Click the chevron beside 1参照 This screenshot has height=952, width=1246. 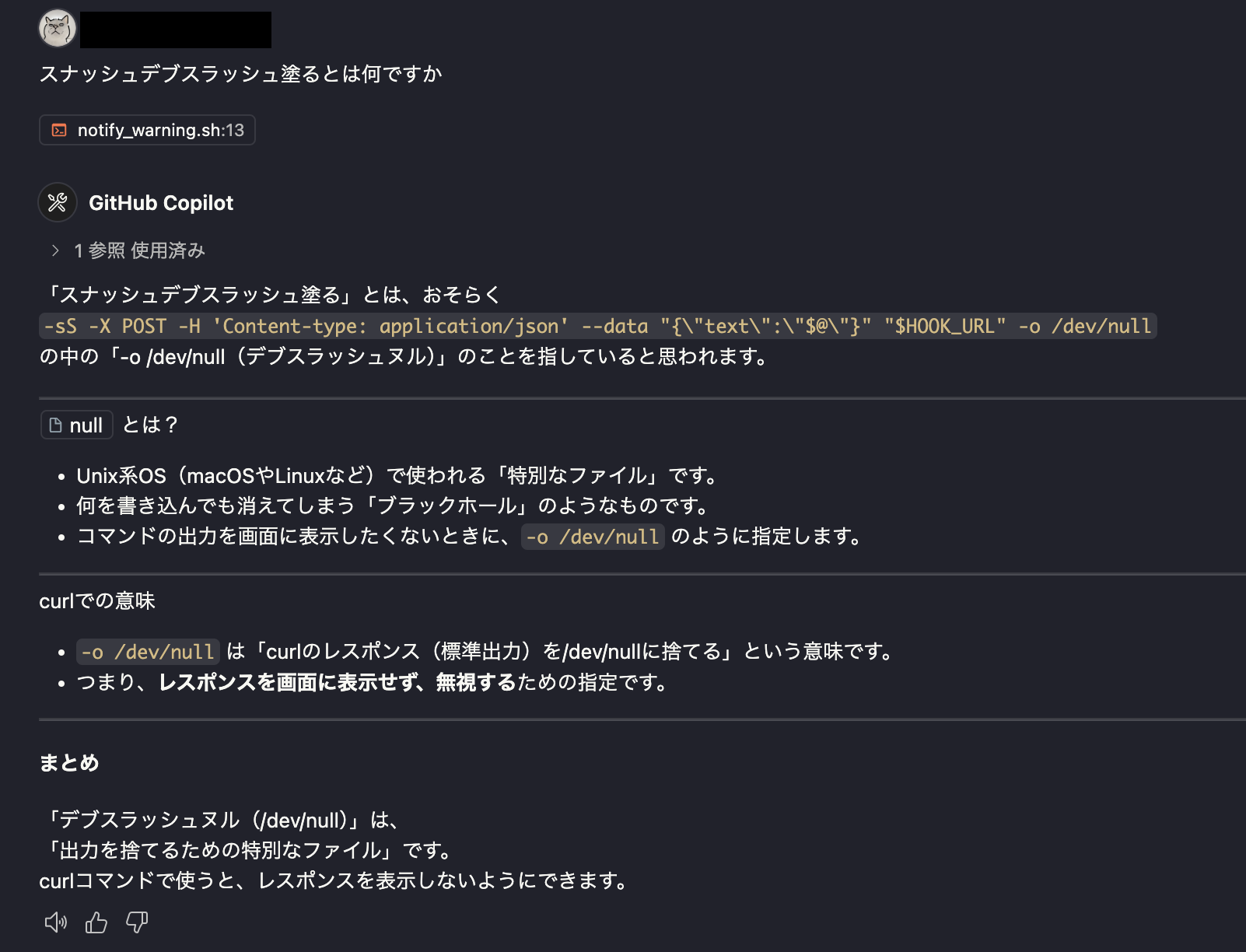click(x=55, y=250)
